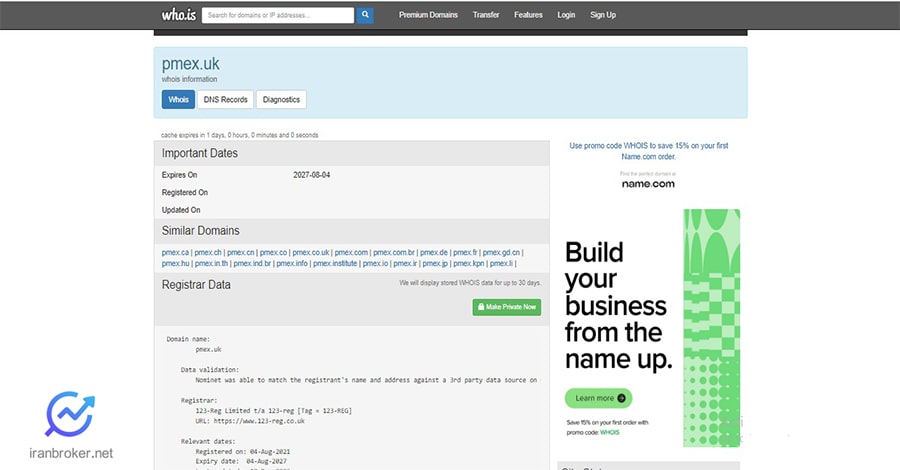900x470 pixels.
Task: Click the 'Registered on: 04-Aug-2021' line
Action: (x=243, y=452)
